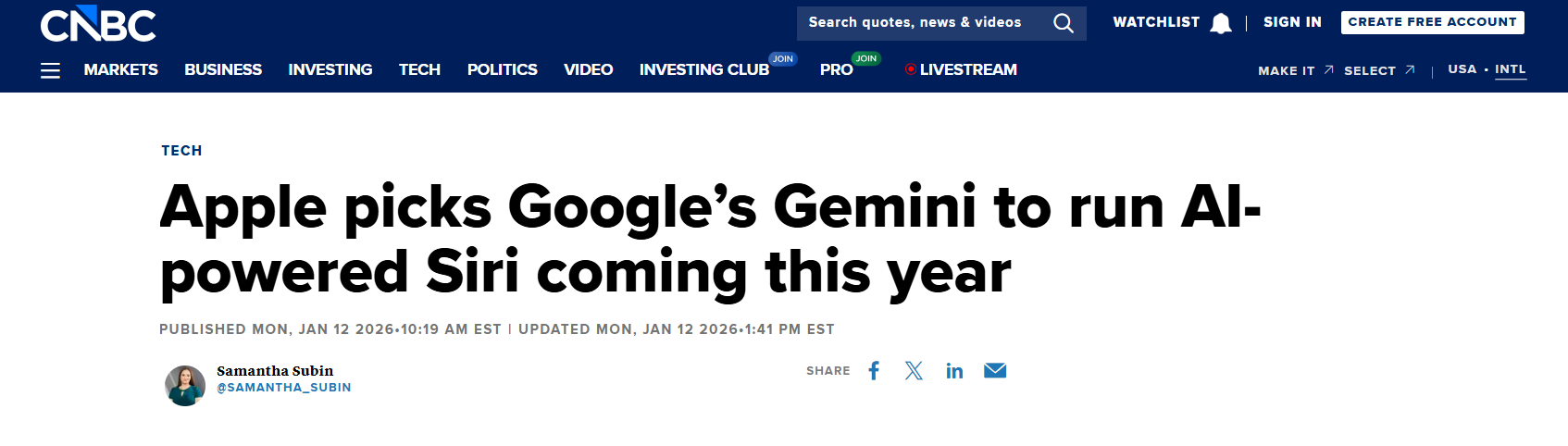
Task: Click the search quotes input field
Action: 916,23
